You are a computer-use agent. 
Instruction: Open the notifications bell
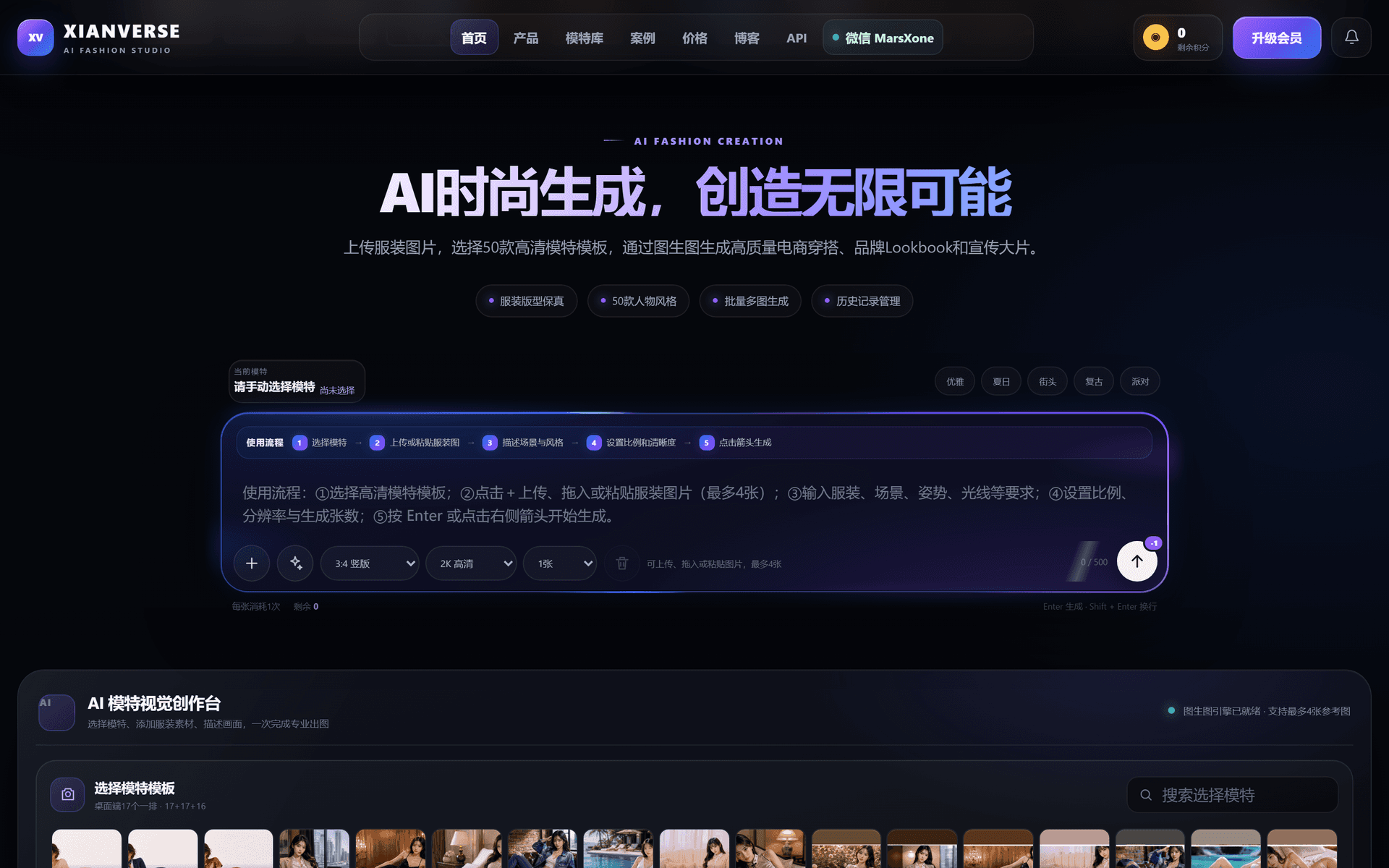[1351, 38]
